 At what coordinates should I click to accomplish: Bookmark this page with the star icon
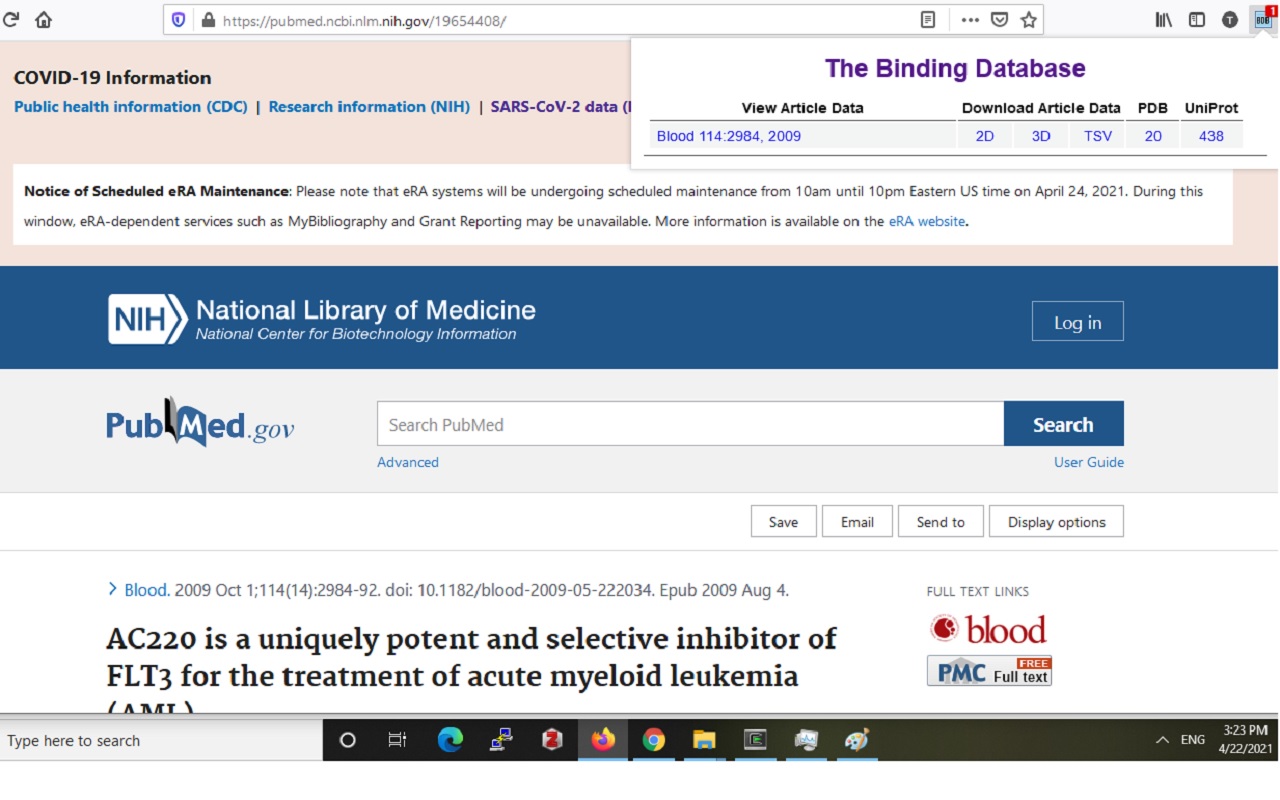coord(1028,19)
